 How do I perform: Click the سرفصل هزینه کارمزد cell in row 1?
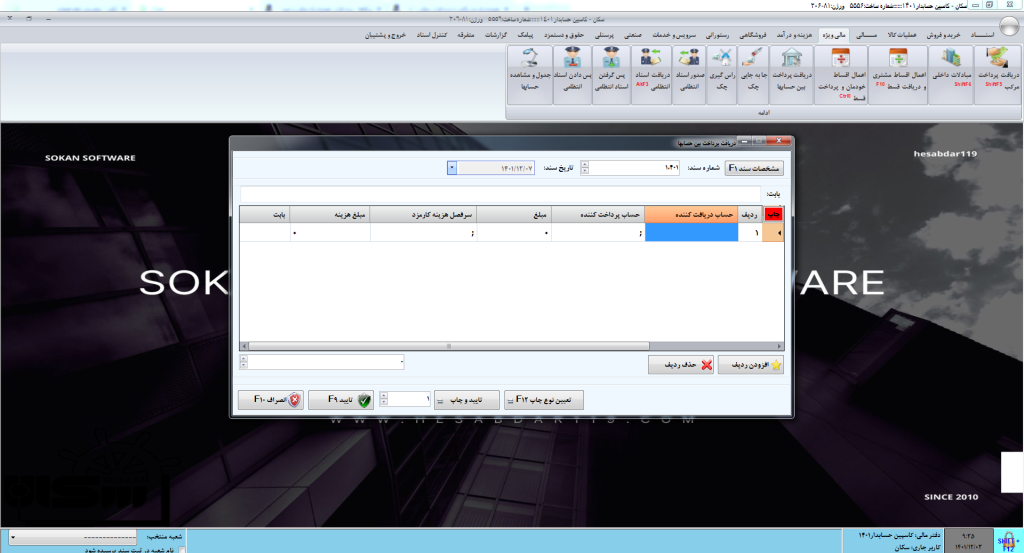click(x=424, y=232)
